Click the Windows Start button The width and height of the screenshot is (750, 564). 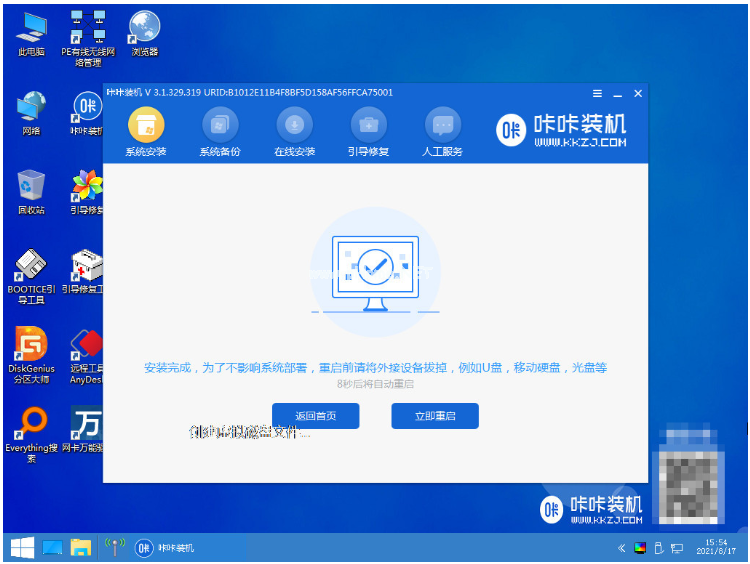coord(21,548)
